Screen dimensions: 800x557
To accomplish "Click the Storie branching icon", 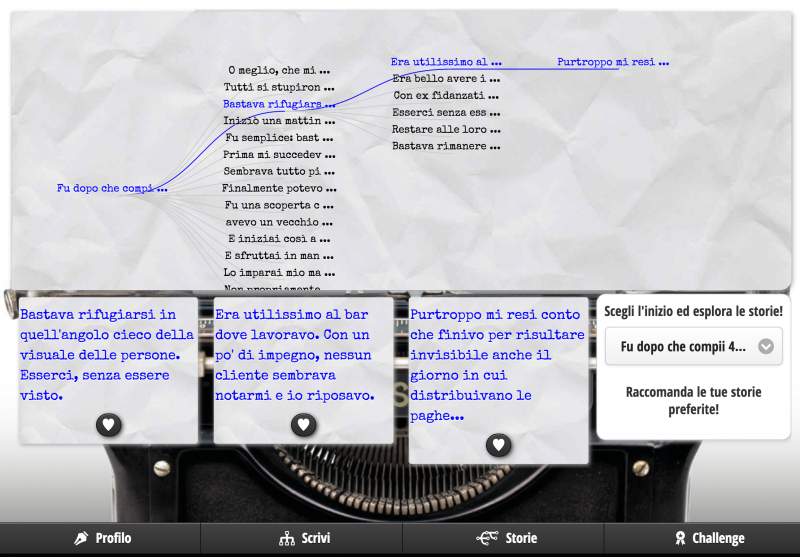I will tap(487, 538).
